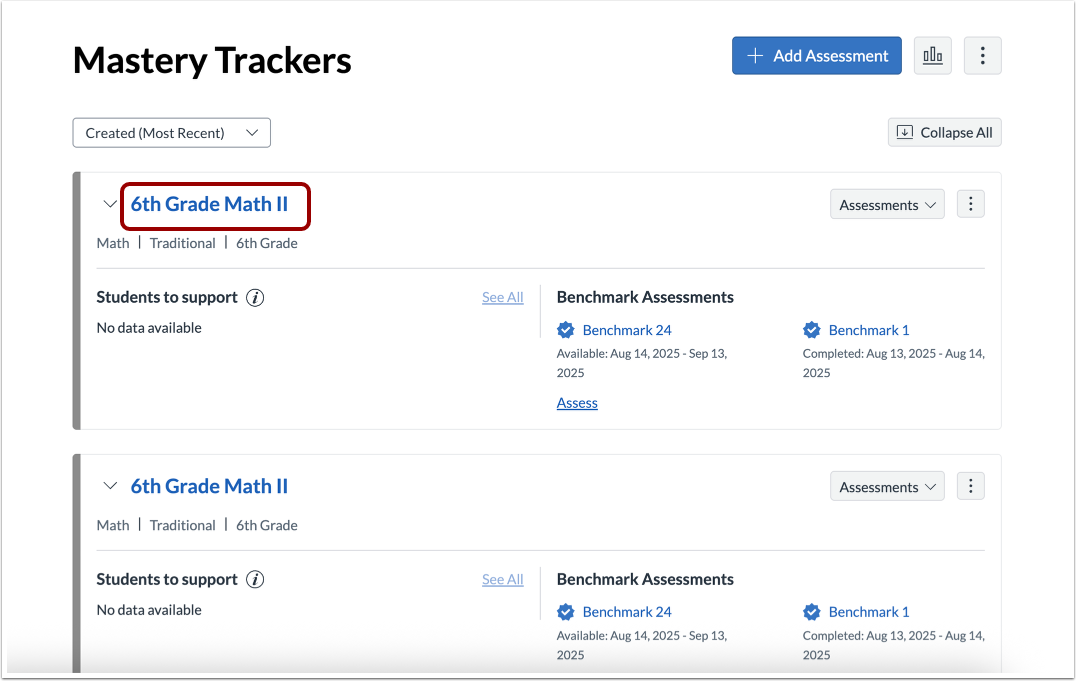This screenshot has width=1076, height=681.
Task: Click the Collapse All button
Action: click(x=944, y=132)
